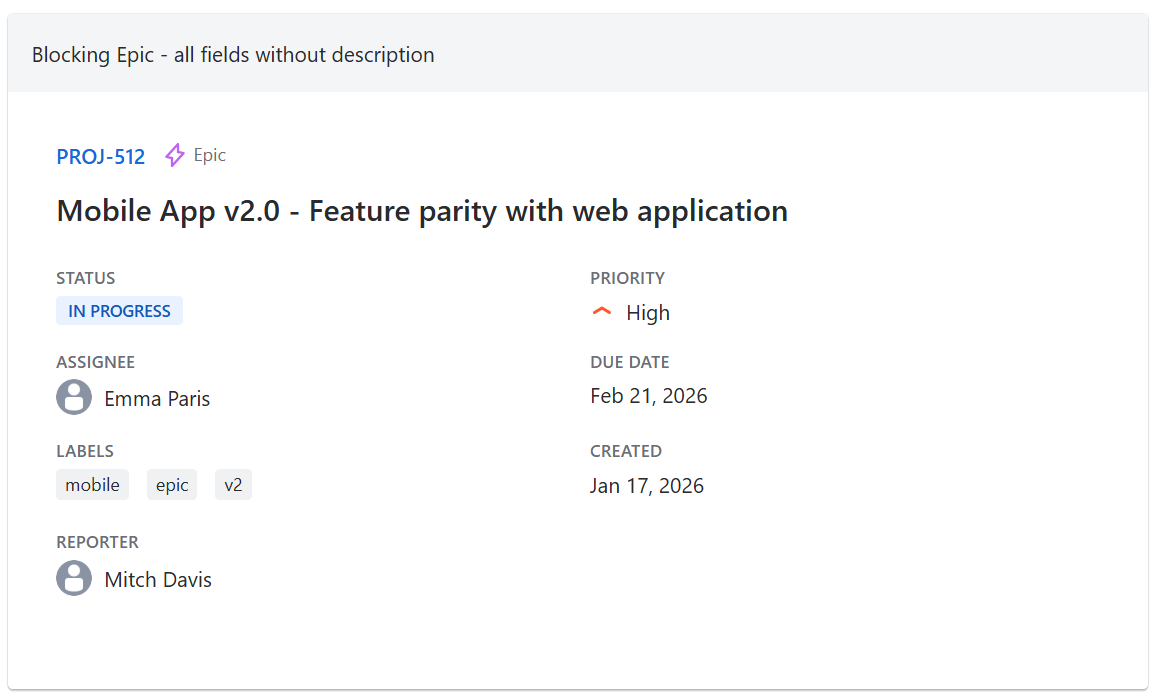Select the Mobile App v2.0 issue title

[x=422, y=211]
